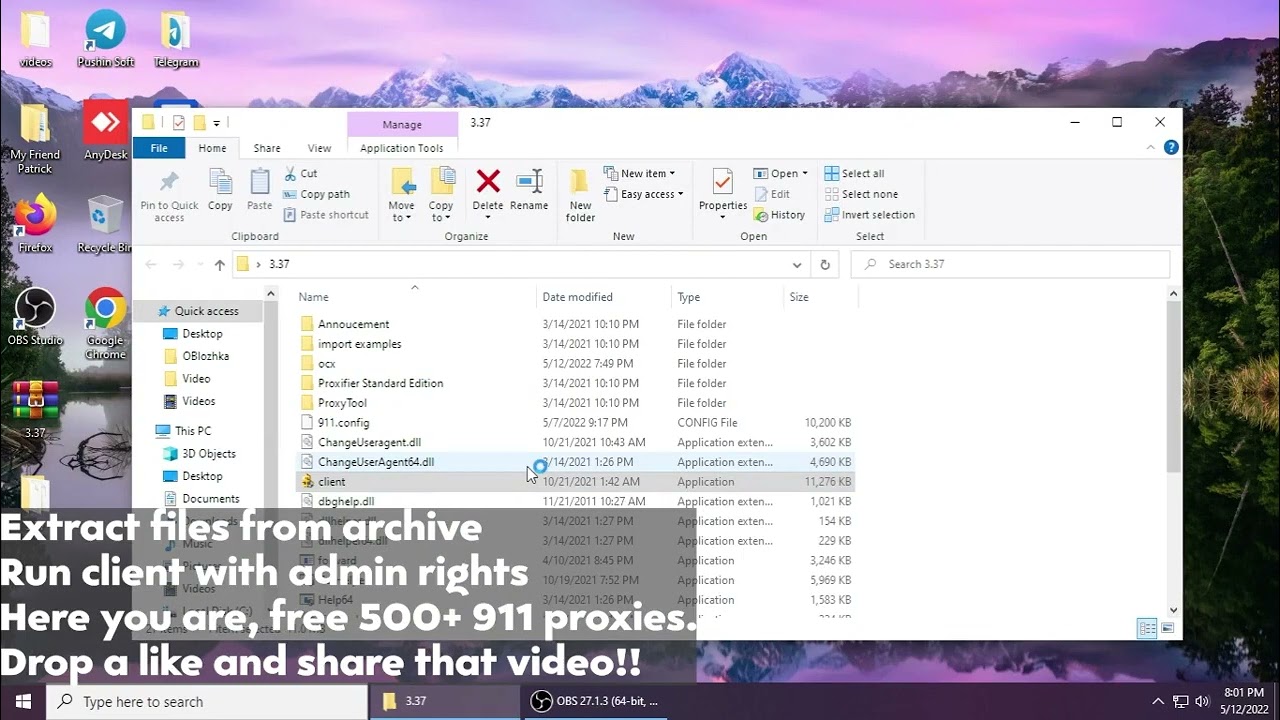Switch to the Share ribbon tab
Viewport: 1280px width, 720px height.
click(267, 148)
